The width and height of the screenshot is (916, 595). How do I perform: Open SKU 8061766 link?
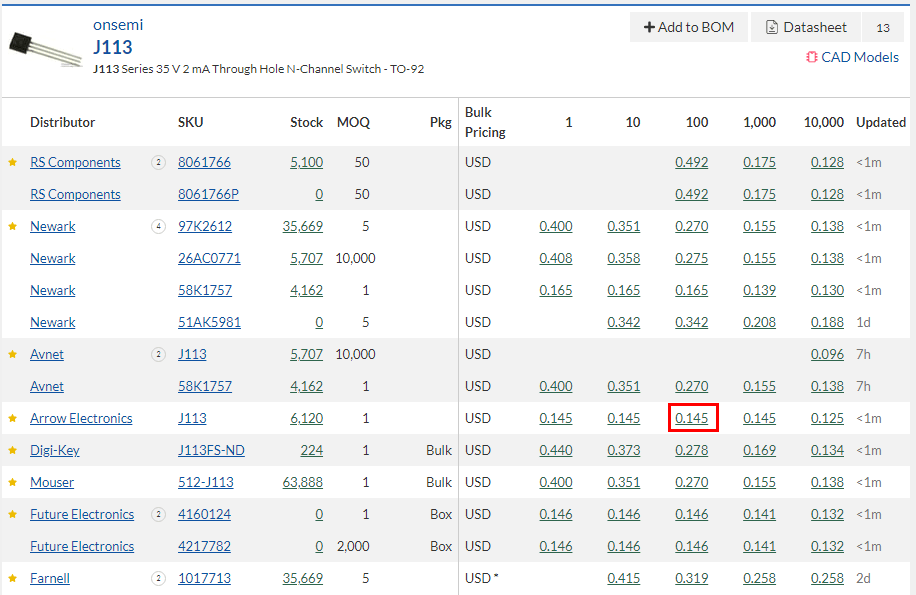tap(204, 162)
